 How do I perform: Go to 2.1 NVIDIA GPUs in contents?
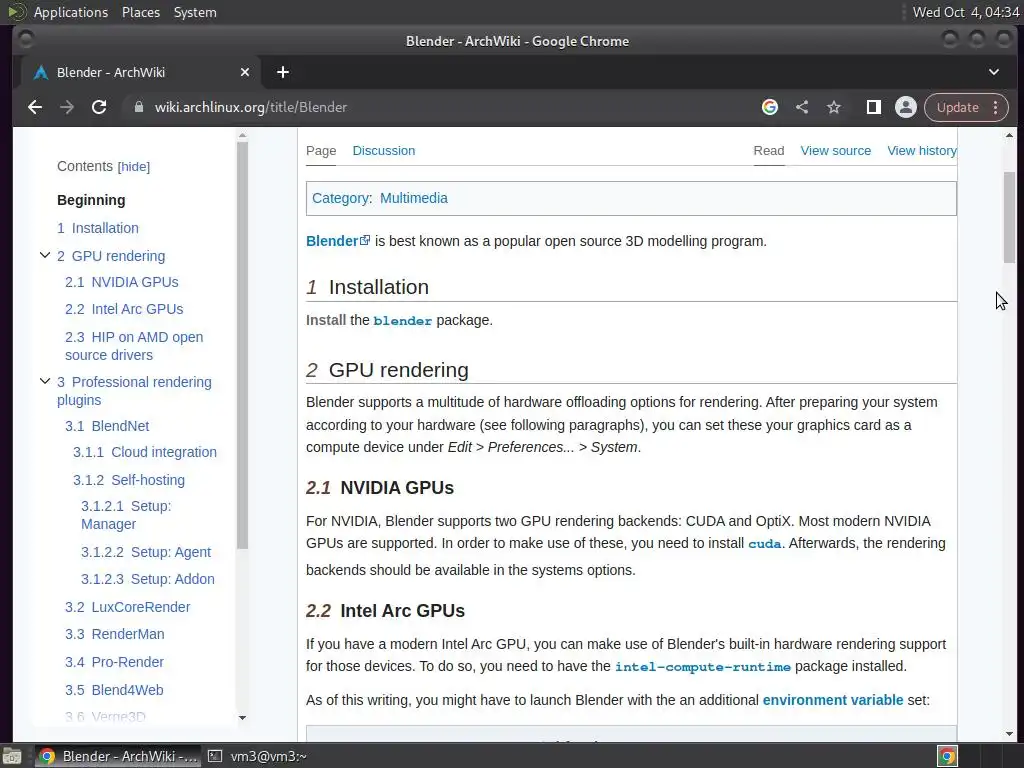click(121, 282)
